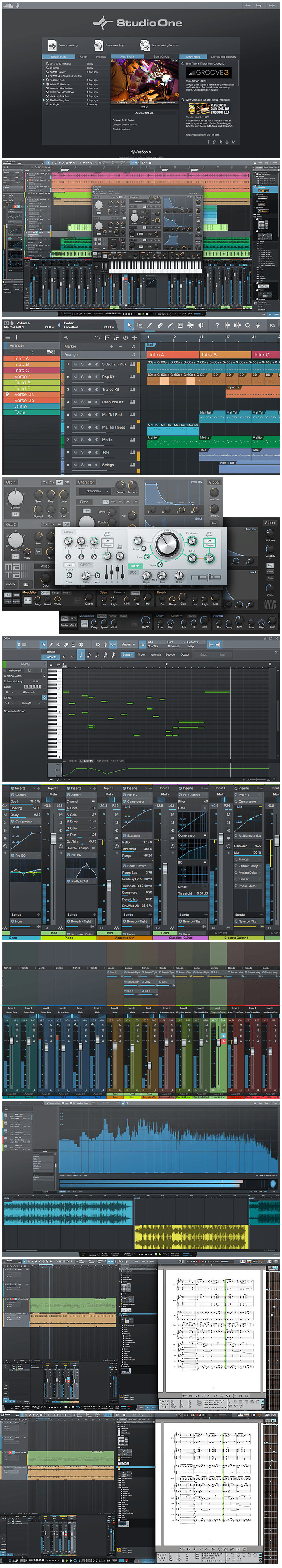Click the Create a new Project icon
282x1568 pixels.
[x=98, y=45]
